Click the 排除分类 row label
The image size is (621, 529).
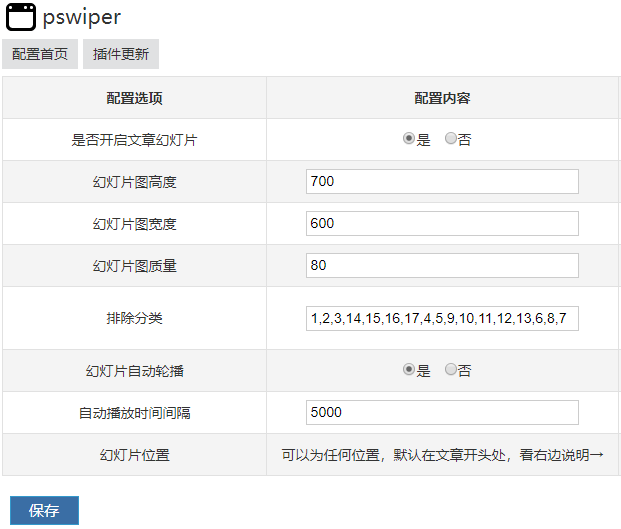point(135,318)
